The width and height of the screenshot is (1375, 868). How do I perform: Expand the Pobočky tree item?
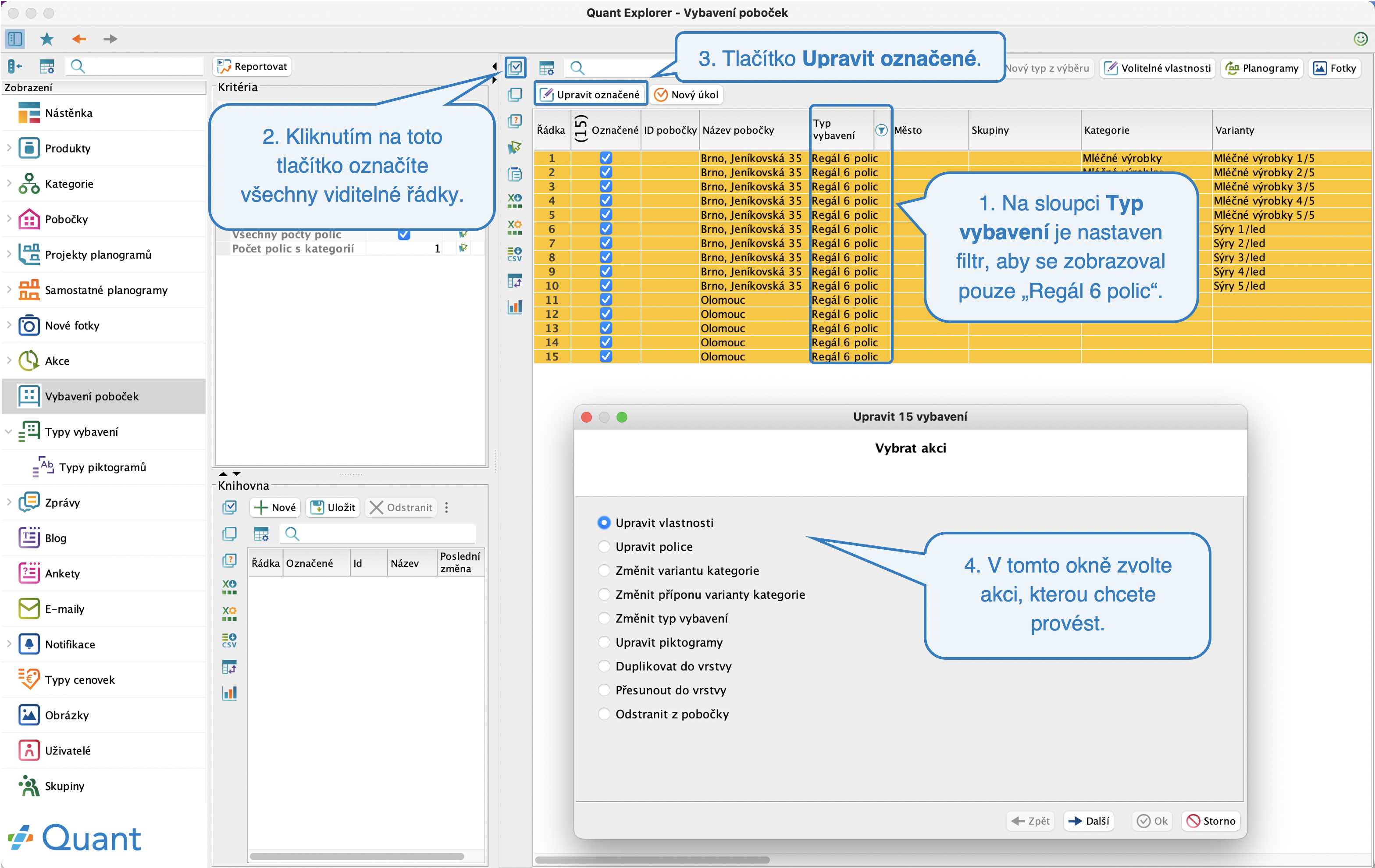[9, 219]
